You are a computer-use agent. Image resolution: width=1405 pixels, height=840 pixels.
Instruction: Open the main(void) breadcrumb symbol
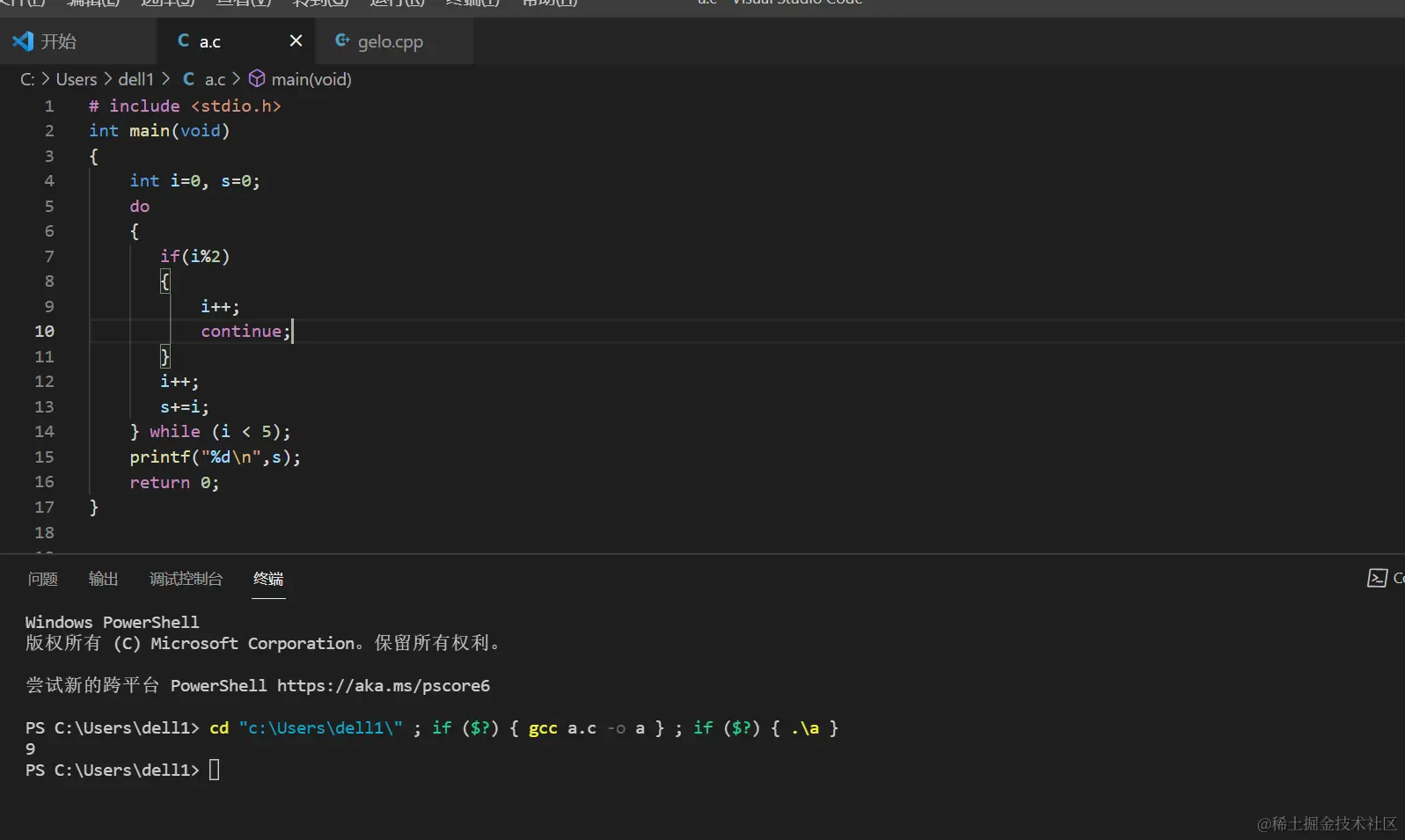[311, 79]
